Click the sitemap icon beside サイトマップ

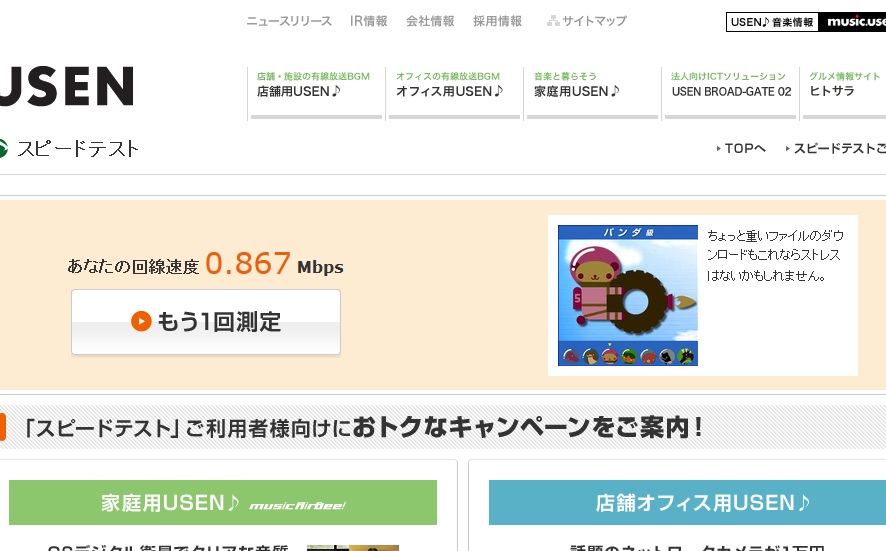coord(553,21)
